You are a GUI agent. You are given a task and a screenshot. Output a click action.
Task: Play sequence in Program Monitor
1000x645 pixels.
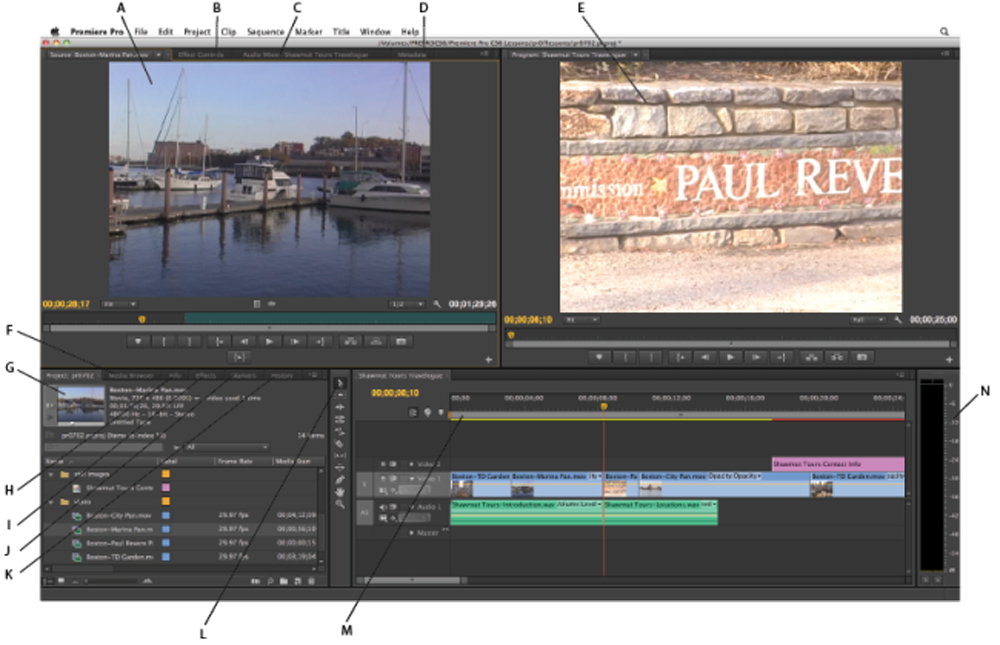(x=730, y=357)
